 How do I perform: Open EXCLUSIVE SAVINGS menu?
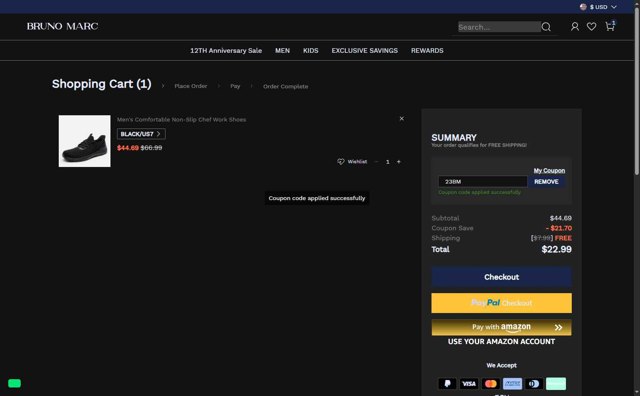[x=364, y=51]
